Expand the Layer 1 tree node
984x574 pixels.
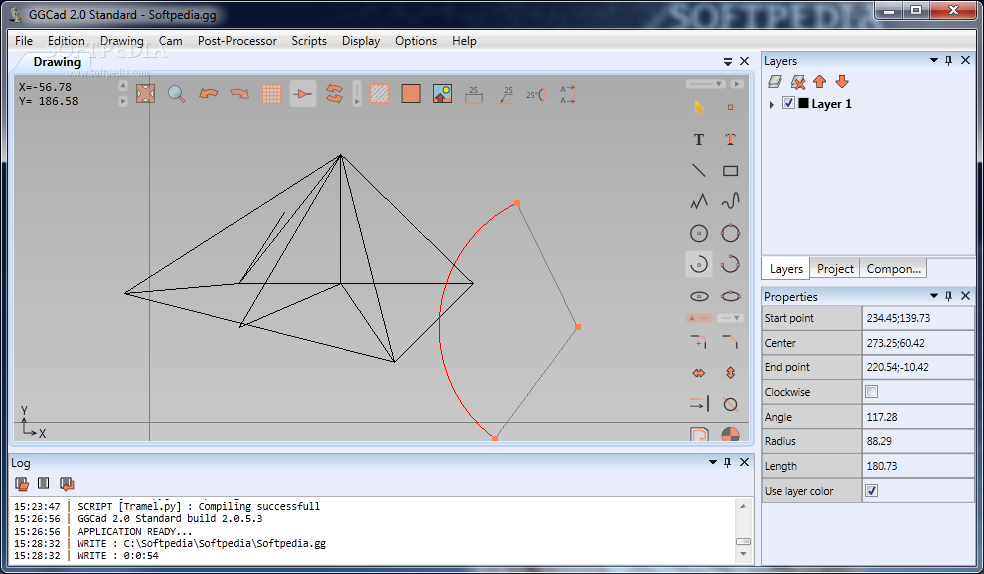click(772, 104)
